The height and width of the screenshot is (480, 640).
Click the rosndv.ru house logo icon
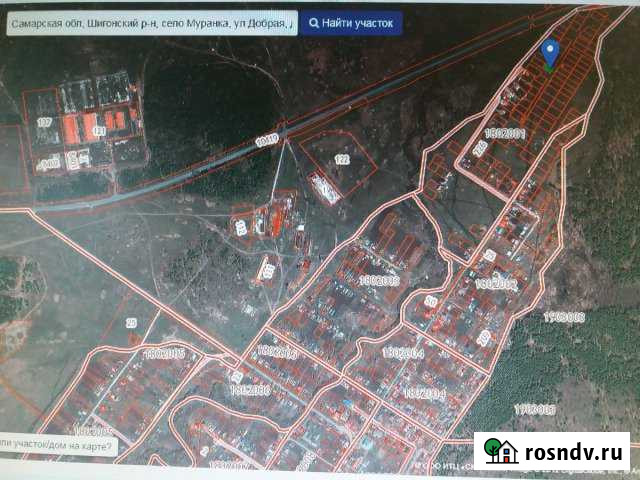pyautogui.click(x=498, y=451)
